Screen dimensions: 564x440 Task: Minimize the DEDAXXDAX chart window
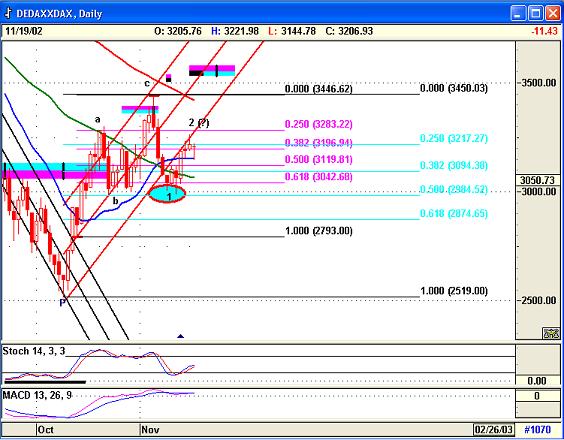[518, 14]
